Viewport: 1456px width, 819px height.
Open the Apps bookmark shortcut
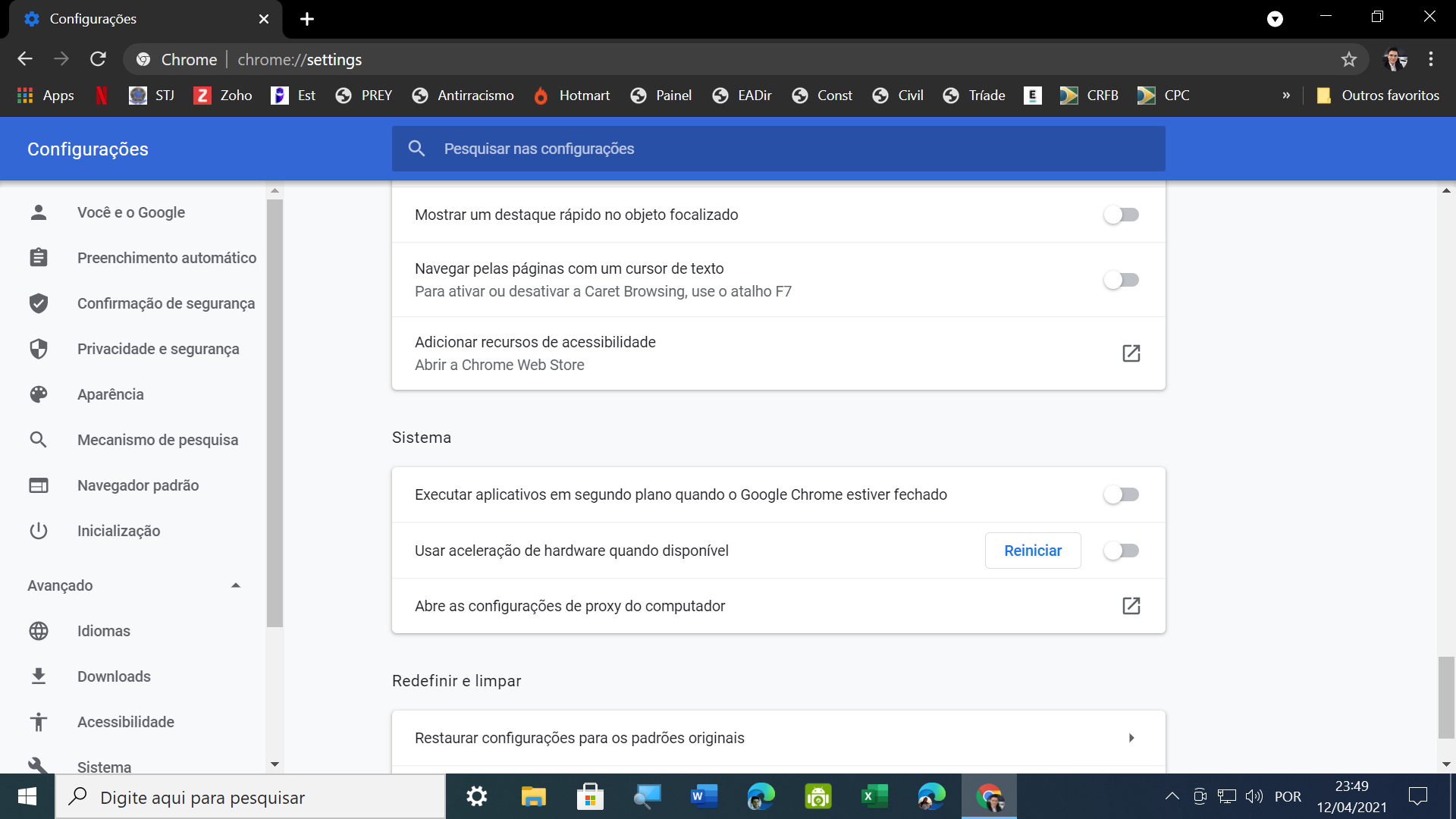45,96
